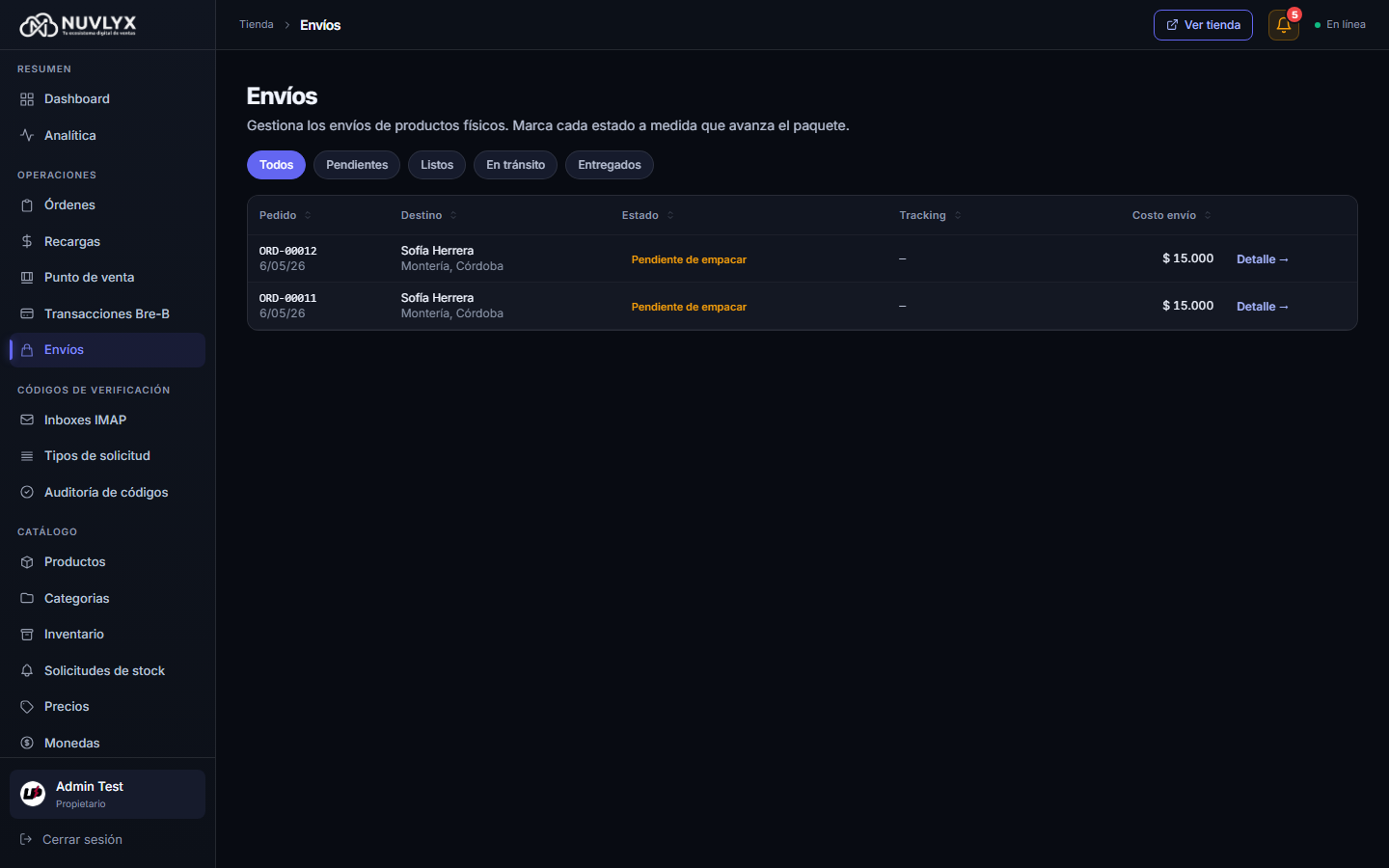Open Precios via its tag icon
The height and width of the screenshot is (868, 1389).
pos(27,707)
